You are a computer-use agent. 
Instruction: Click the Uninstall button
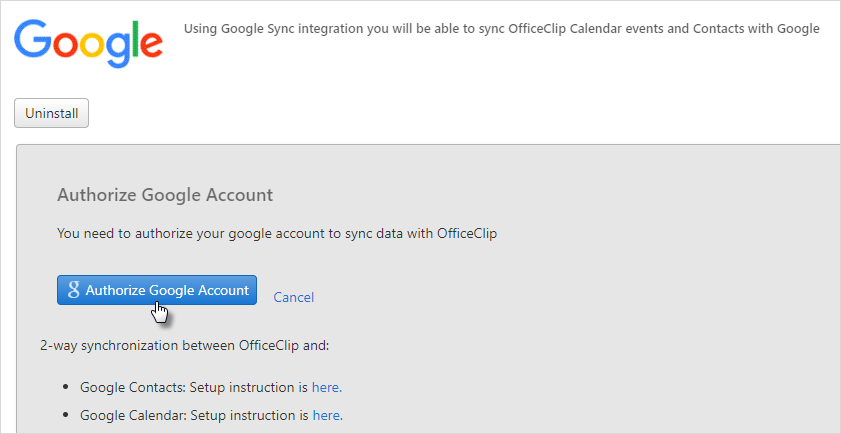pos(51,113)
